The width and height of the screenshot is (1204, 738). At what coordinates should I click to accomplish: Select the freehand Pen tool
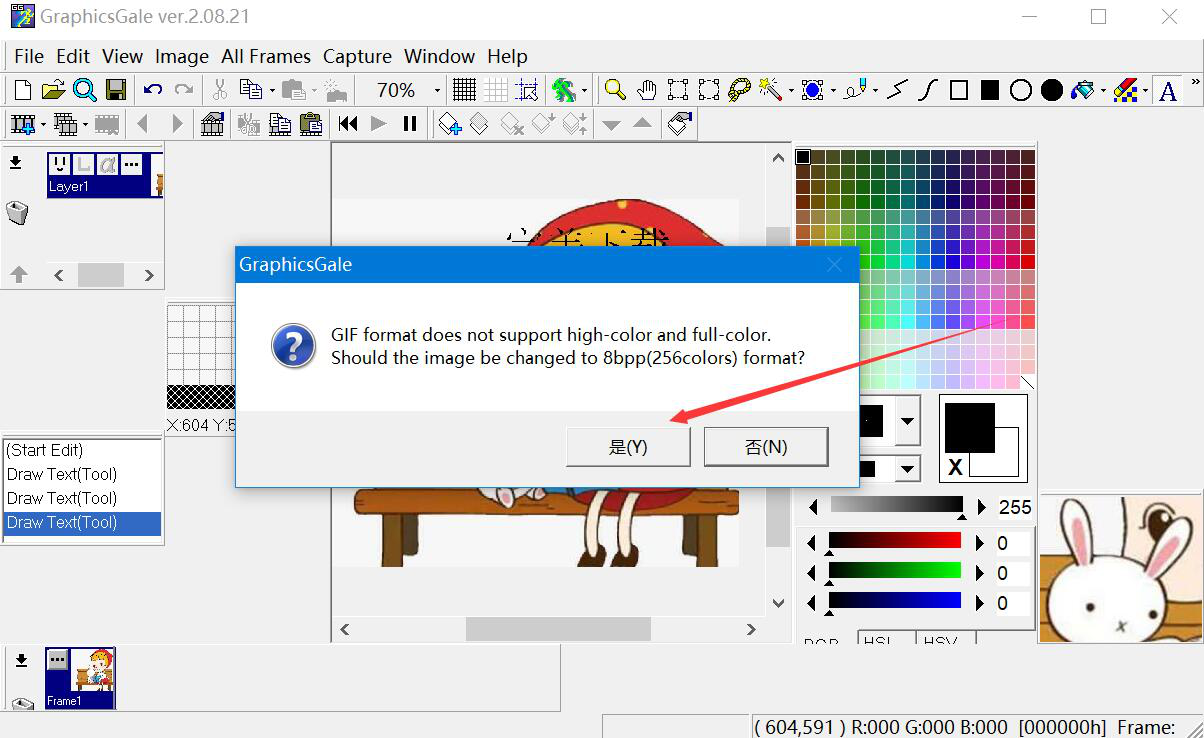(856, 91)
